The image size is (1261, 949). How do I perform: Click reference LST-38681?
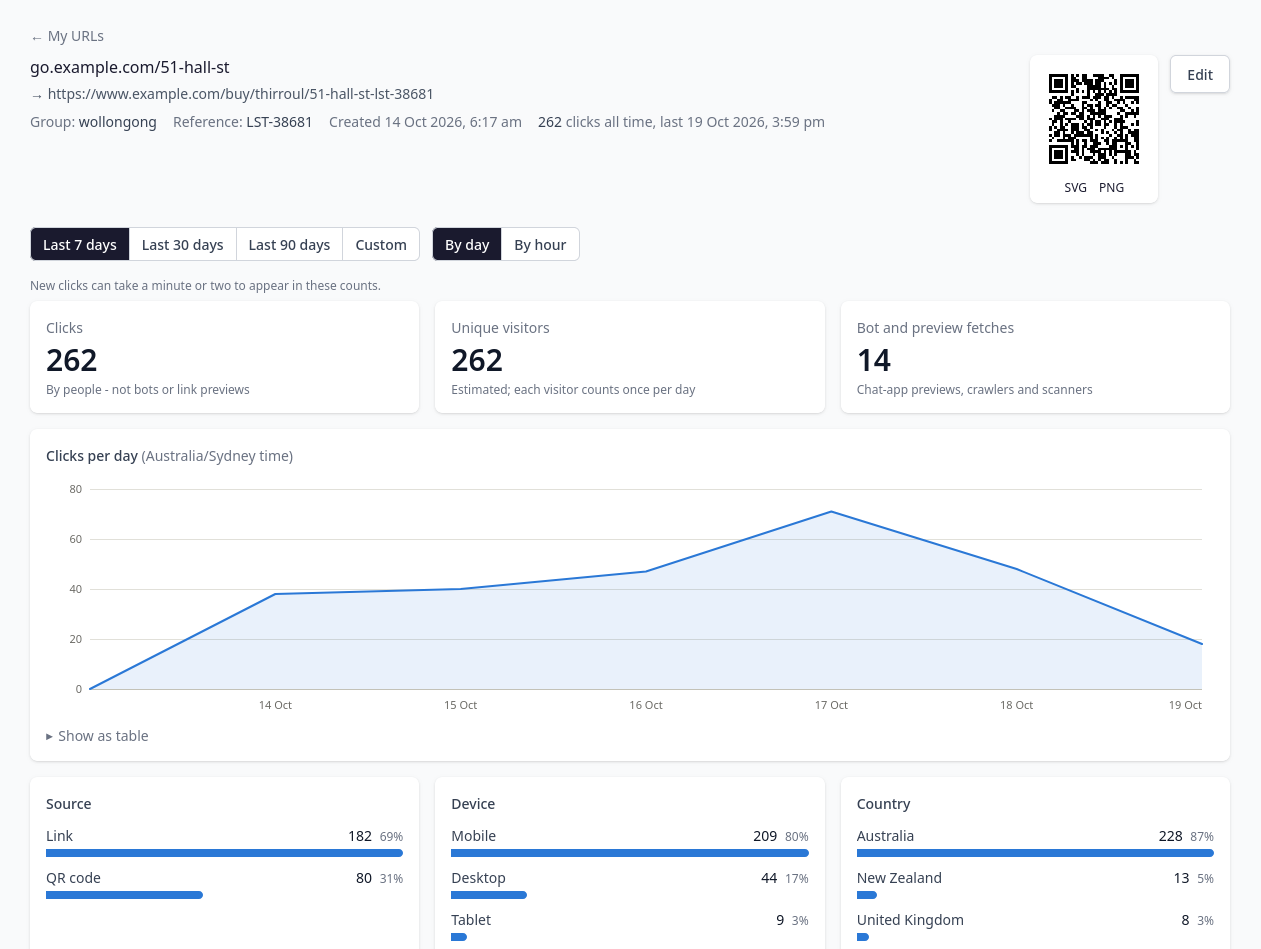[279, 122]
